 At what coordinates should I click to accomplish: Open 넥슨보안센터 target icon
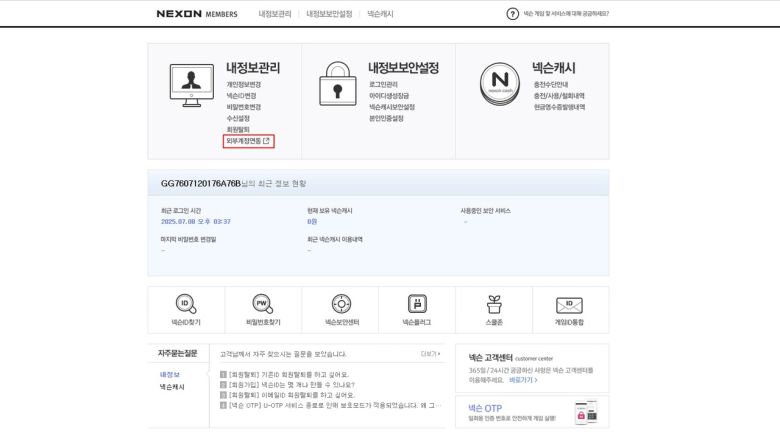tap(341, 304)
